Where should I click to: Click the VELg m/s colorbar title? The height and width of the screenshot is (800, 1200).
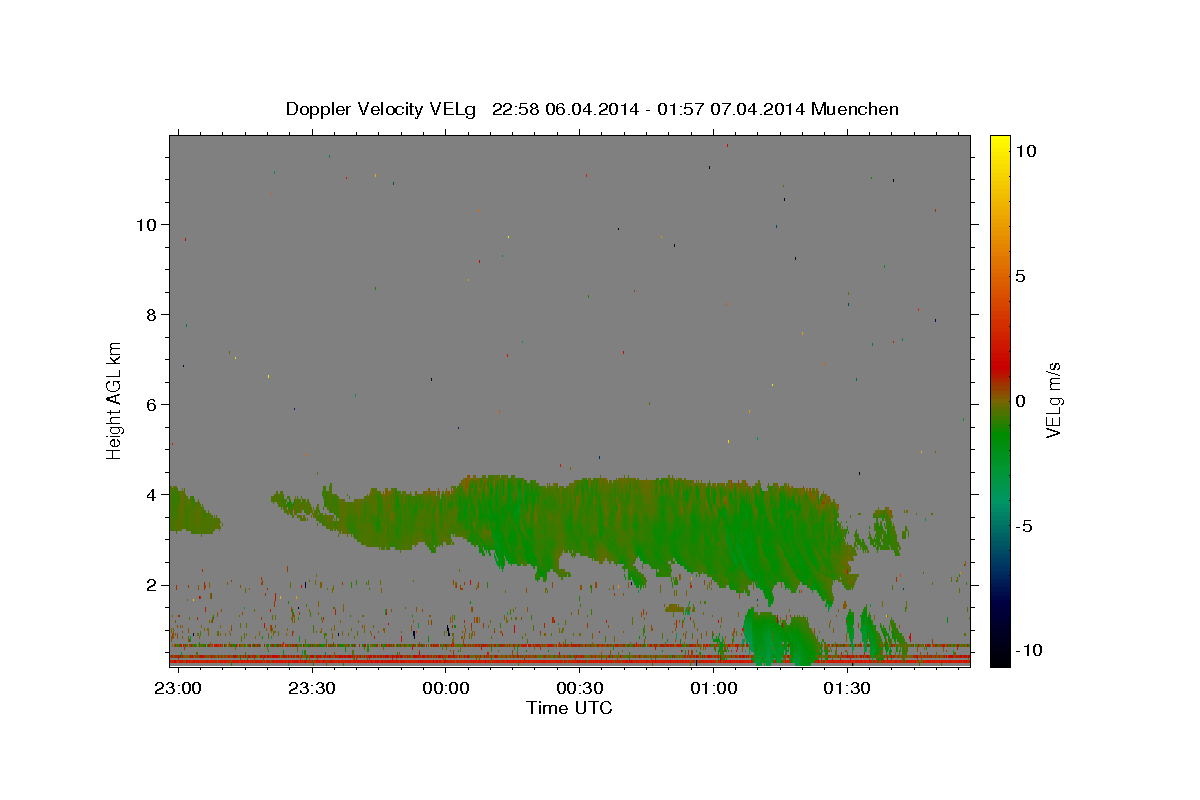click(x=1053, y=400)
